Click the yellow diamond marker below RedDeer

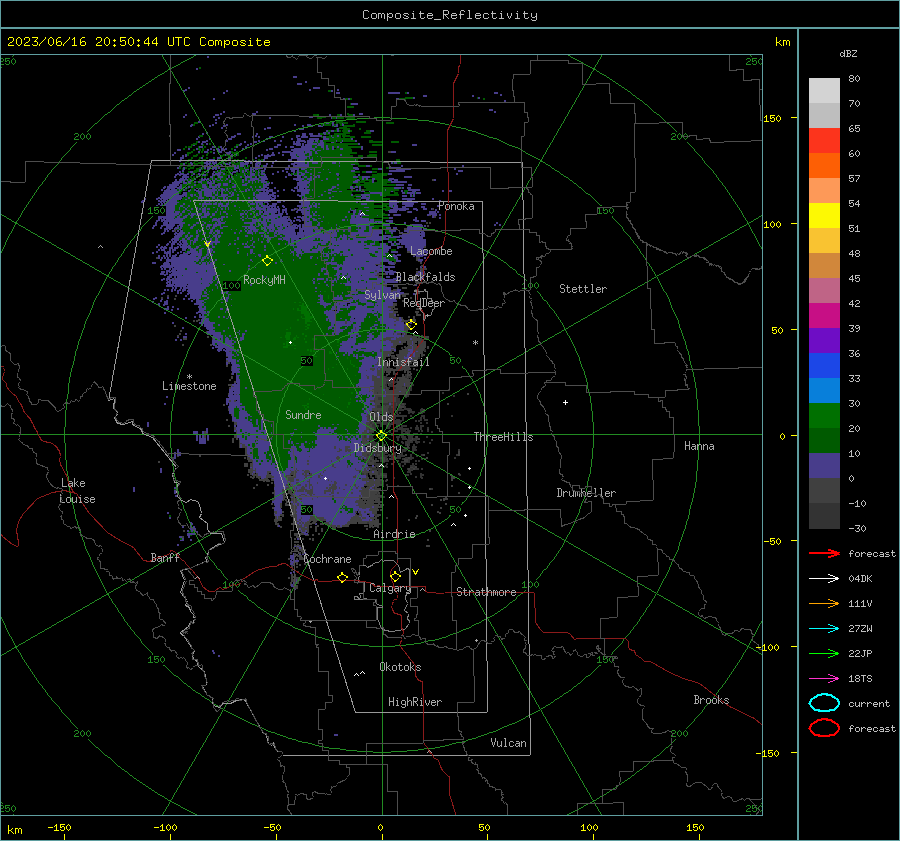coord(411,325)
